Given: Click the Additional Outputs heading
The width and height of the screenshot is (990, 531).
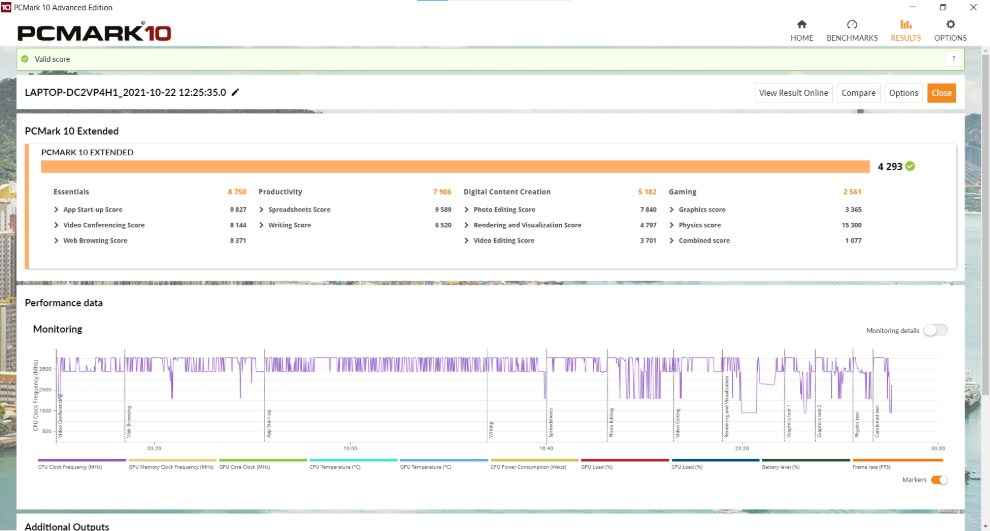Looking at the screenshot, I should point(67,526).
